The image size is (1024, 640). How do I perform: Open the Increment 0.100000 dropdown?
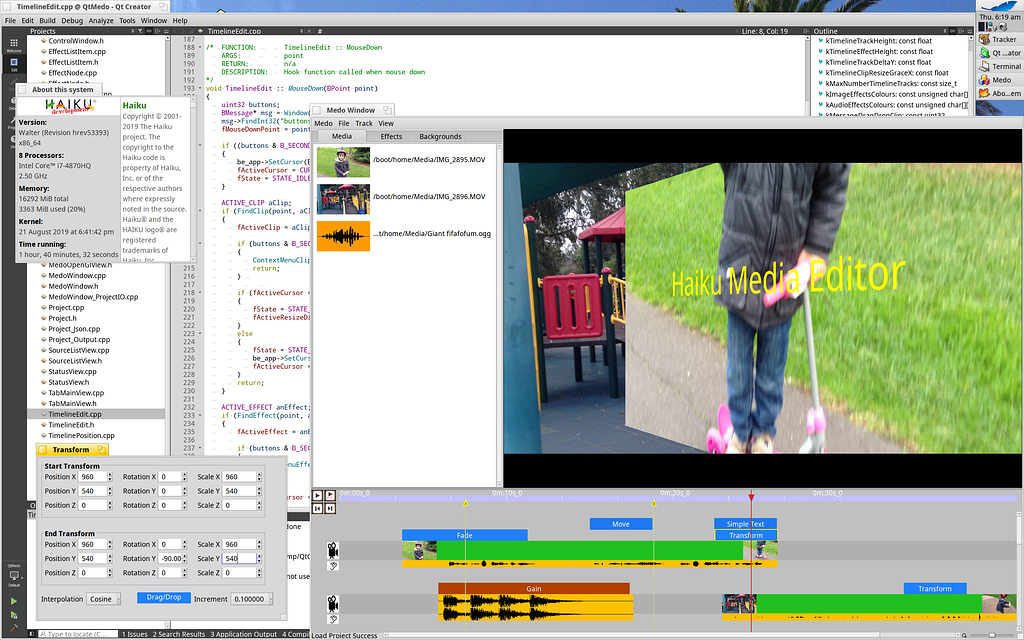[x=251, y=599]
